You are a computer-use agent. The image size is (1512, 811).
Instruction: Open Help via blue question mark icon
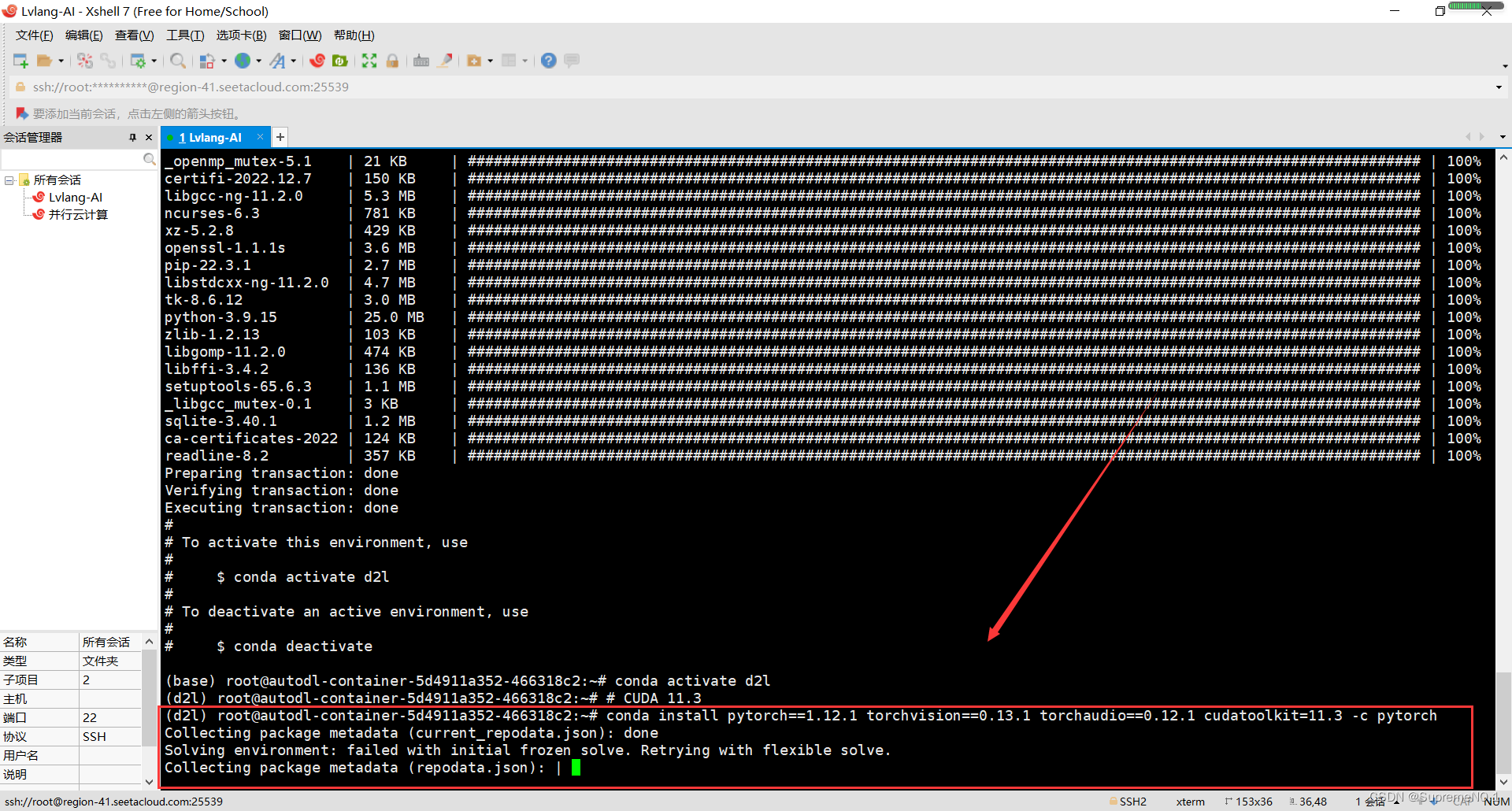click(x=549, y=61)
